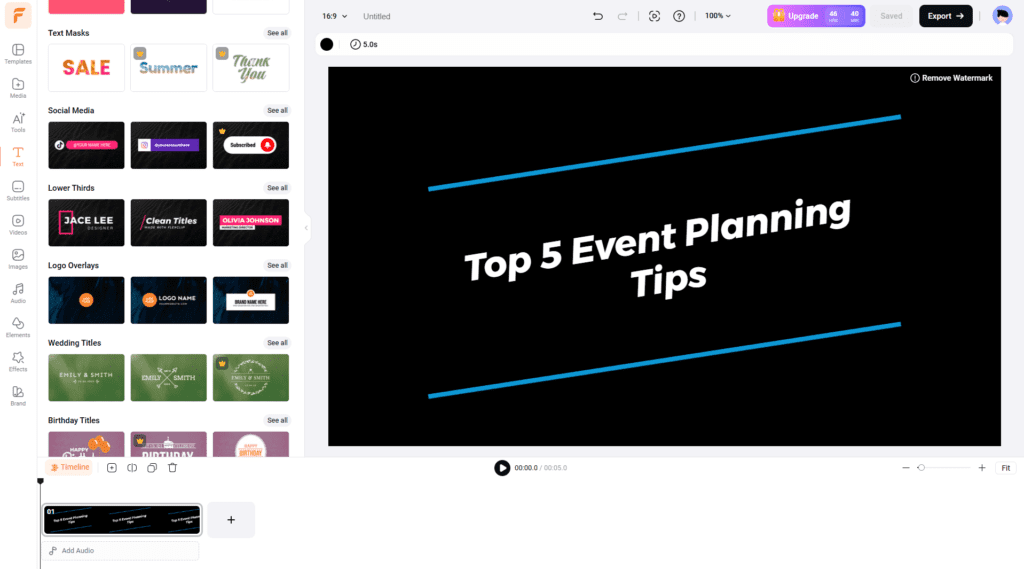Select the Summer text mask thumbnail
The image size is (1024, 569).
pos(168,67)
